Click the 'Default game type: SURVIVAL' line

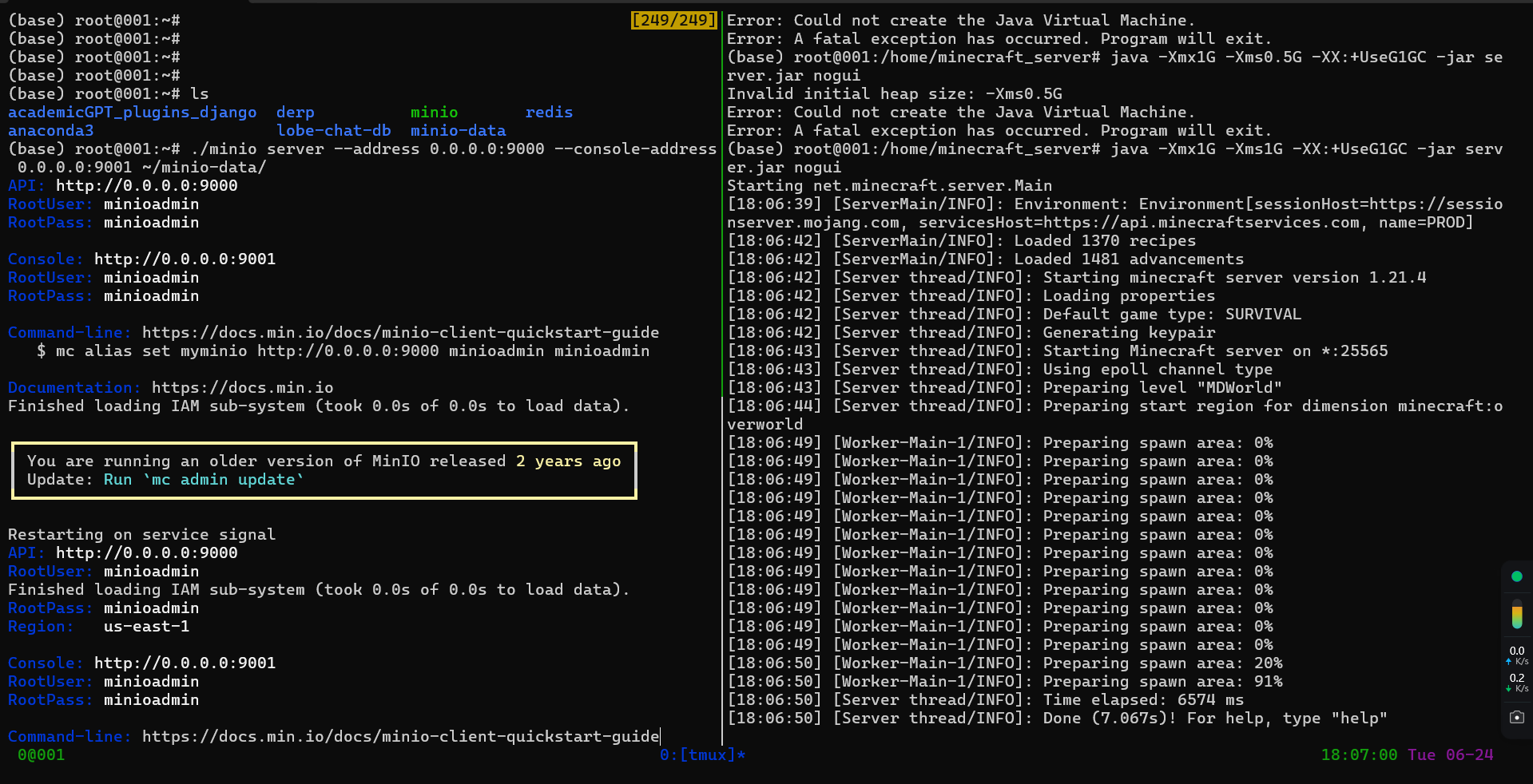pyautogui.click(x=1015, y=314)
